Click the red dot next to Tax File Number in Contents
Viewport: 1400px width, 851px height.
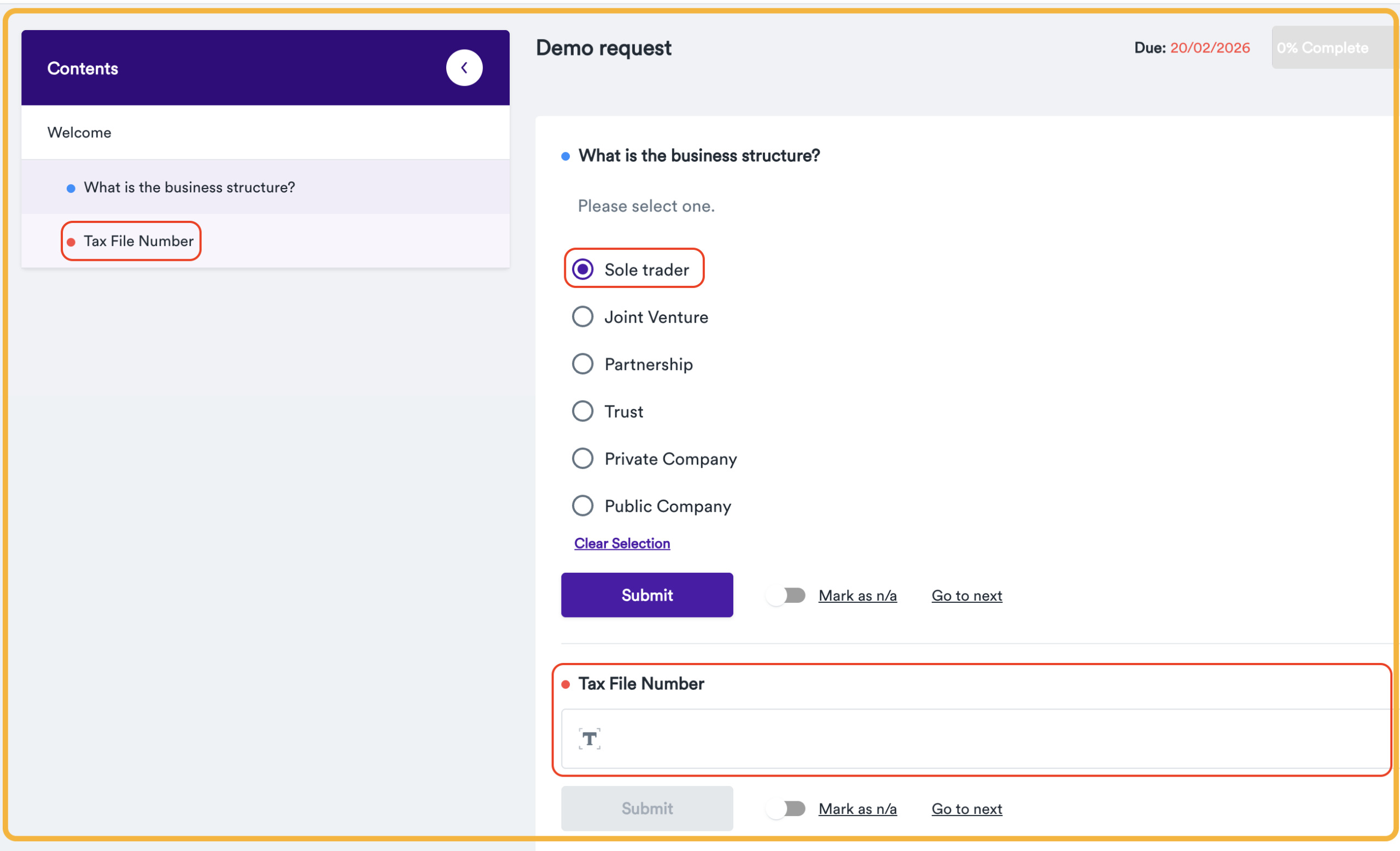click(72, 241)
